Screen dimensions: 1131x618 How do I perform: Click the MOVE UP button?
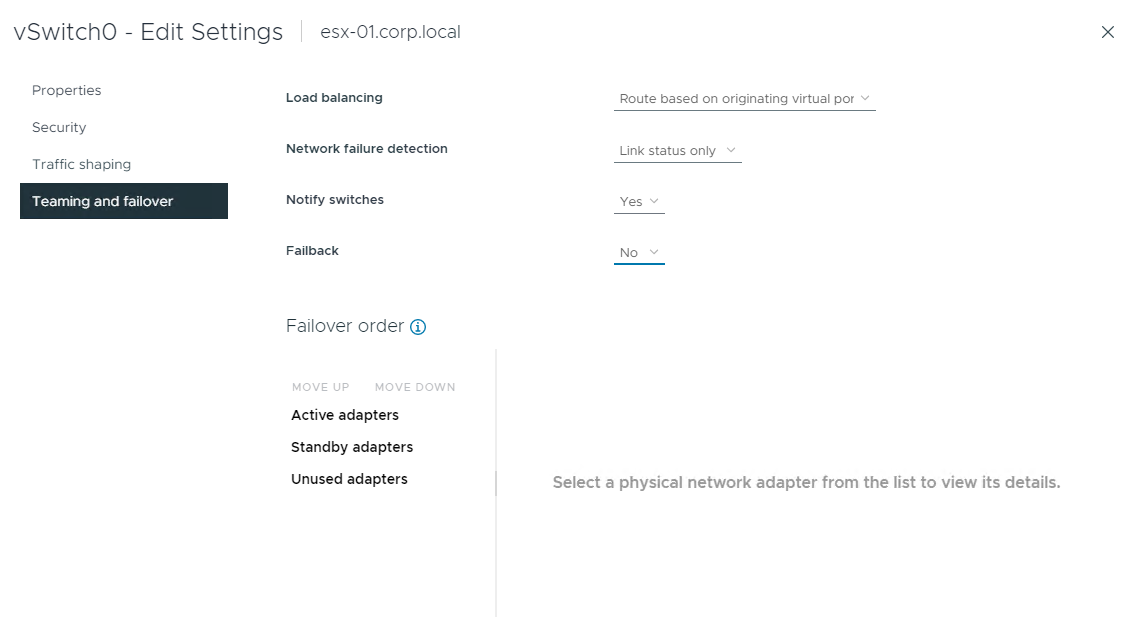[x=320, y=387]
